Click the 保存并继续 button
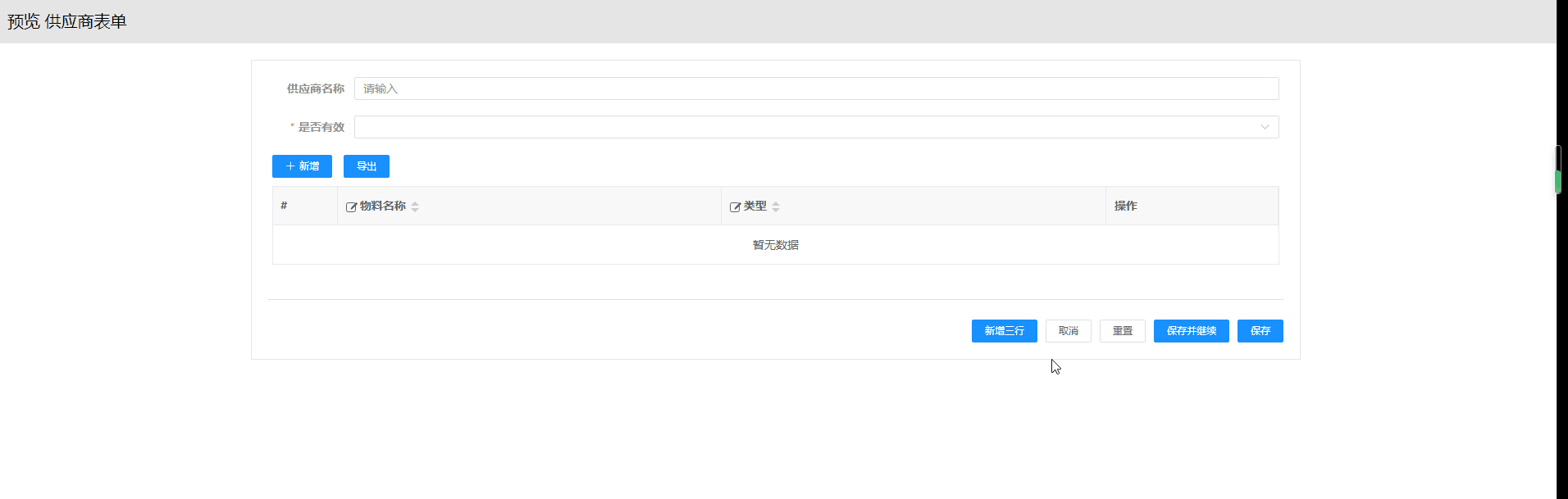Screen dimensions: 1568x499 point(1191,331)
